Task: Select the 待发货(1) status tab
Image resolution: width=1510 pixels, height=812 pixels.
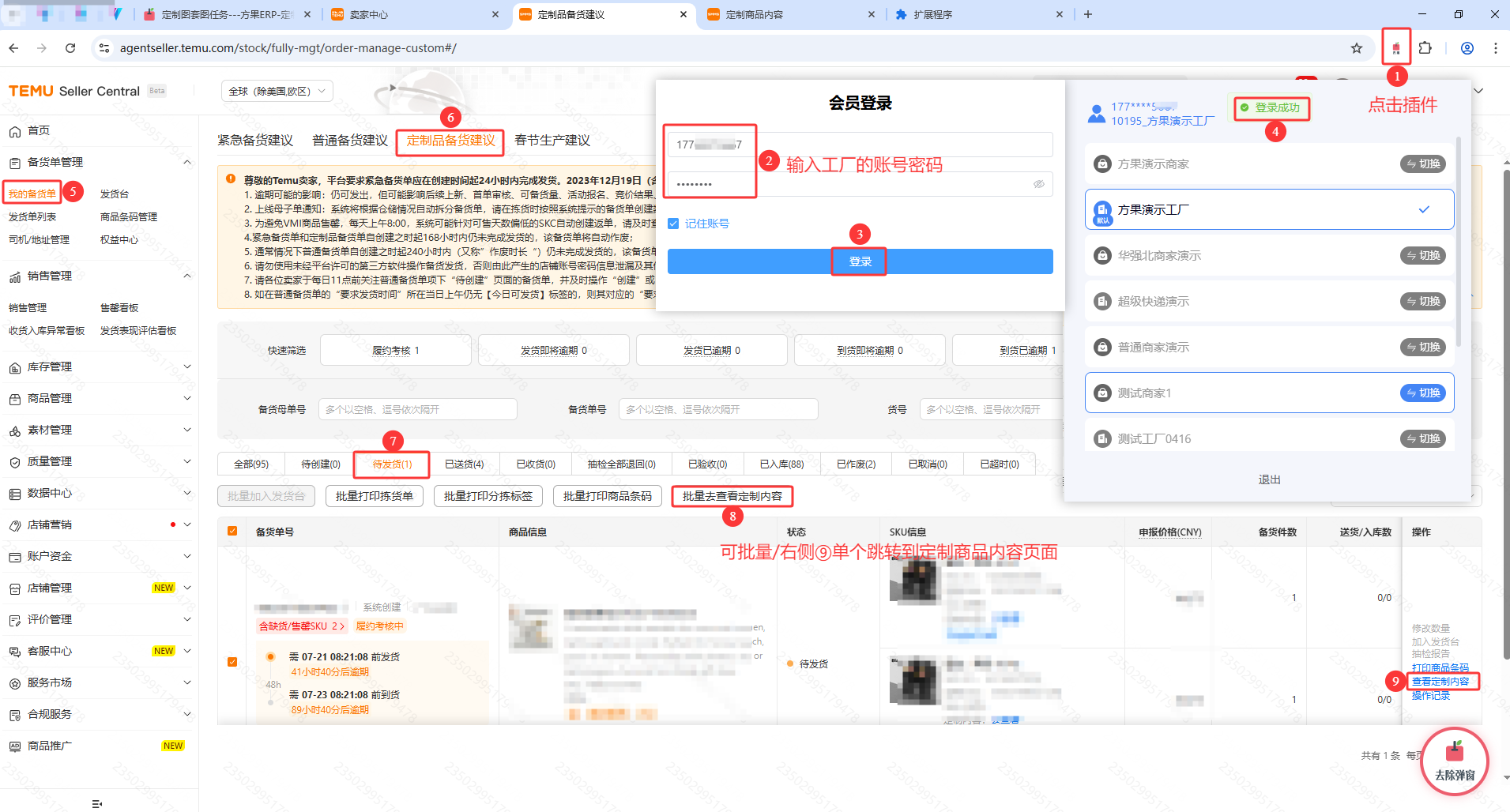Action: pyautogui.click(x=392, y=464)
